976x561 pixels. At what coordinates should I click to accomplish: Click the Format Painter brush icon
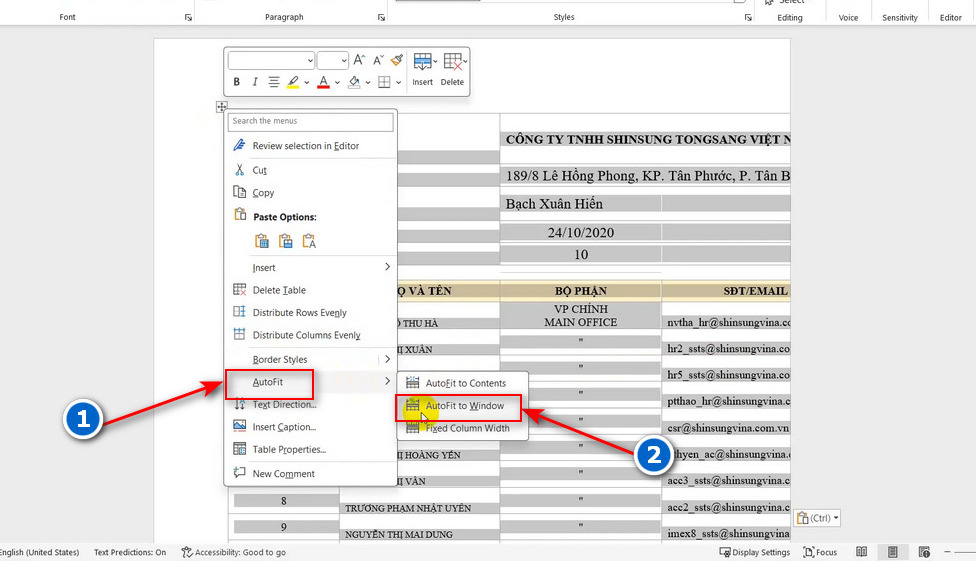(x=397, y=60)
